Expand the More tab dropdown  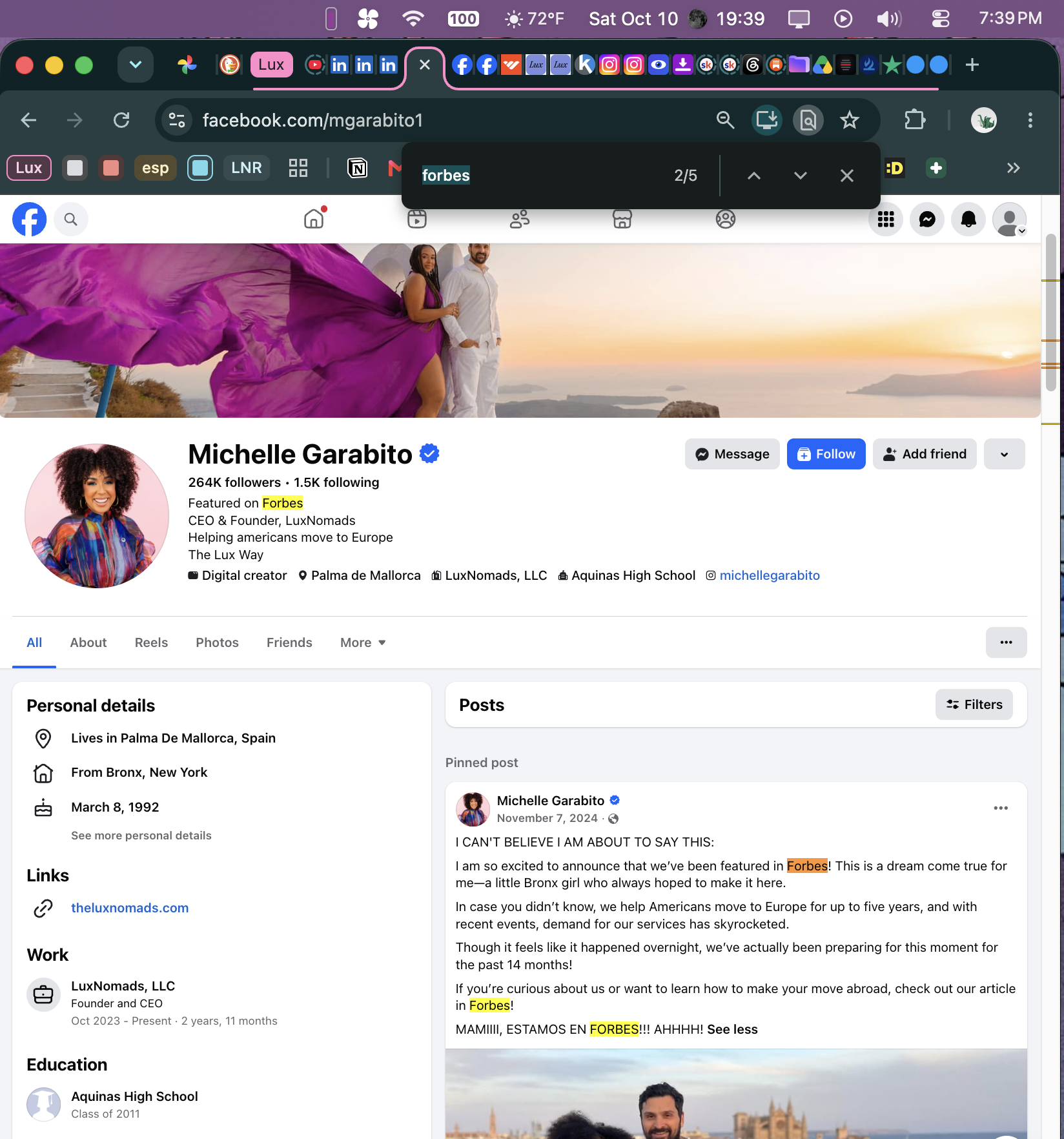pyautogui.click(x=363, y=642)
